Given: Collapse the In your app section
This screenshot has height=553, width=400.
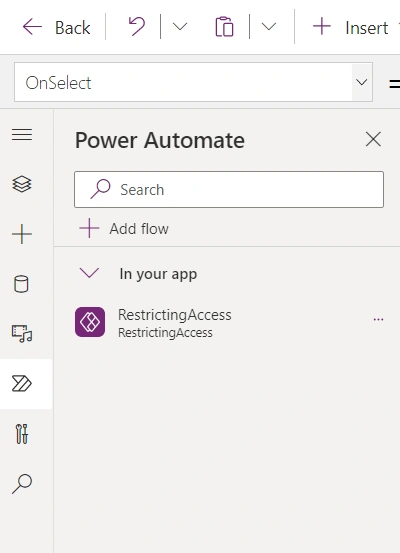Looking at the screenshot, I should click(x=90, y=273).
